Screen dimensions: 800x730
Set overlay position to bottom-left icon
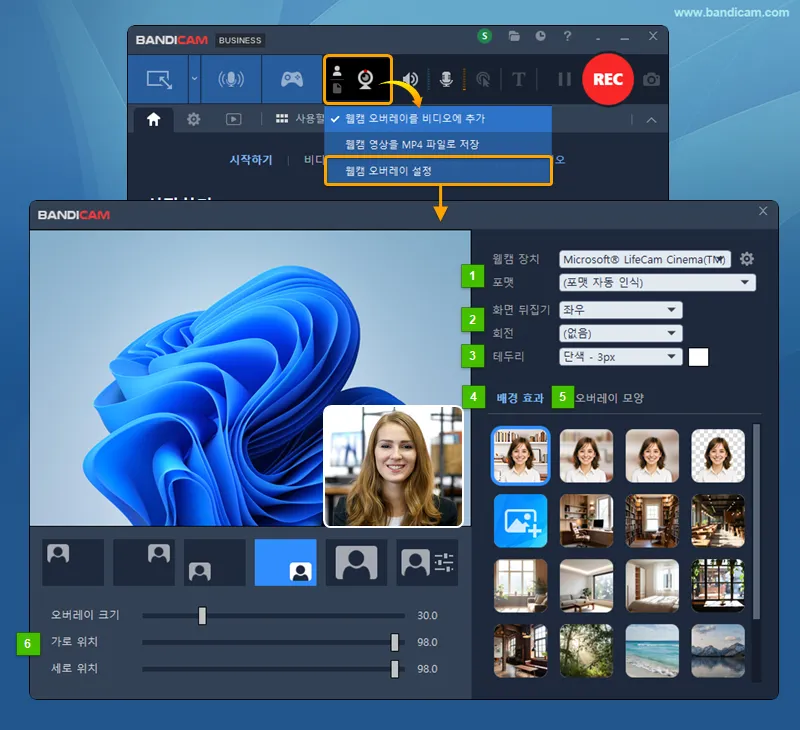click(215, 562)
